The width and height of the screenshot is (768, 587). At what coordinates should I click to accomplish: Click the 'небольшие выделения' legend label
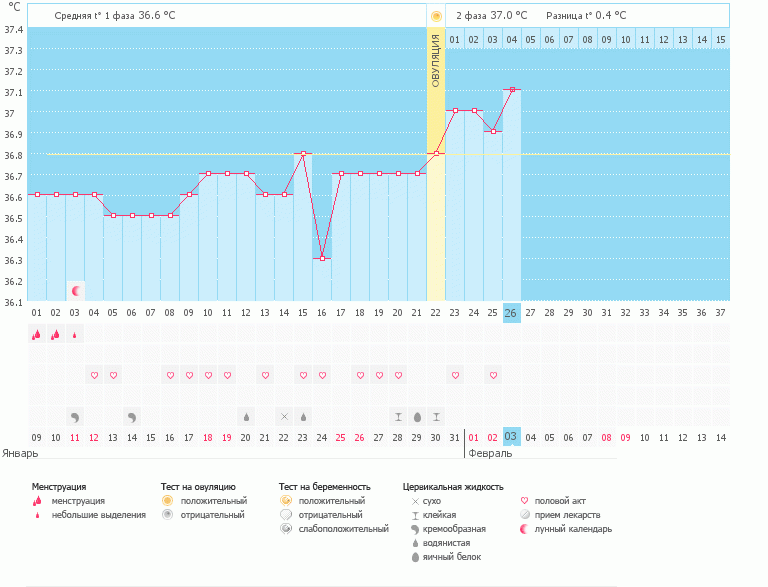tap(99, 515)
